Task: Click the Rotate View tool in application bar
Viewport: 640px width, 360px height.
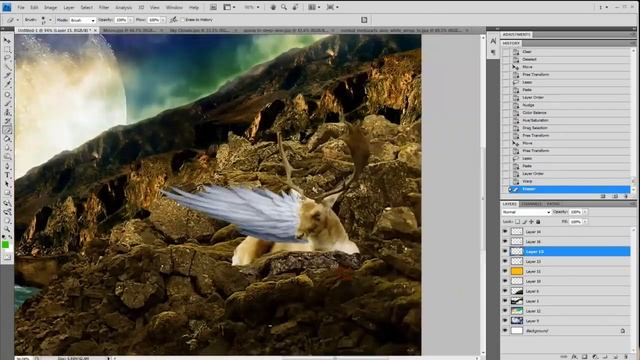Action: [295, 7]
